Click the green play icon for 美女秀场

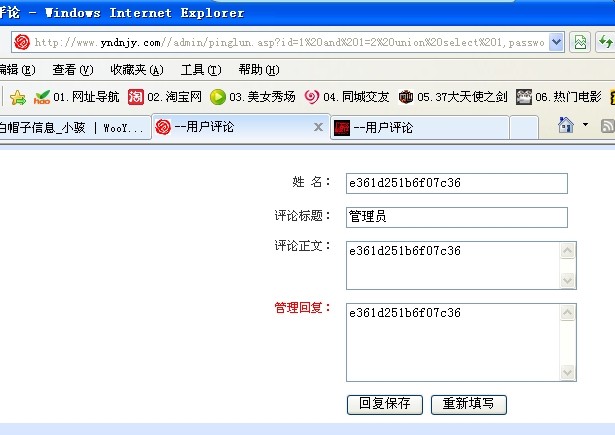218,97
